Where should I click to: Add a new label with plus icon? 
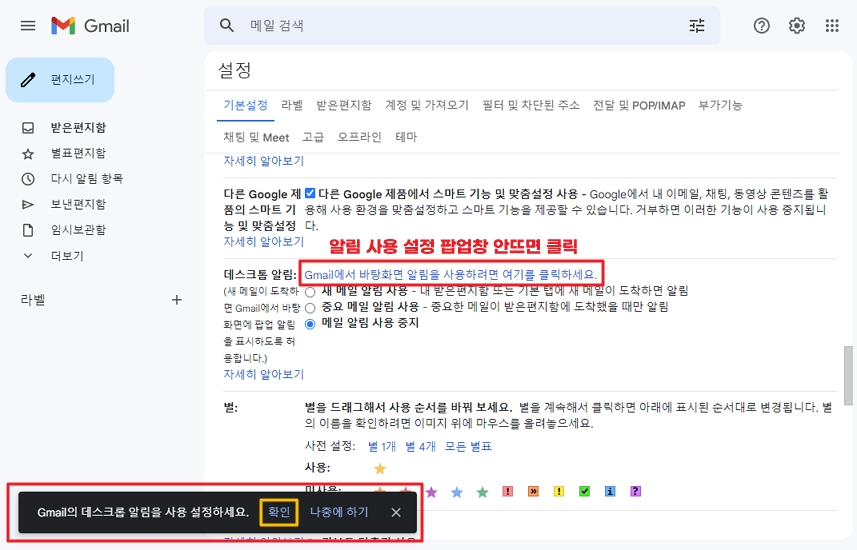(x=177, y=300)
